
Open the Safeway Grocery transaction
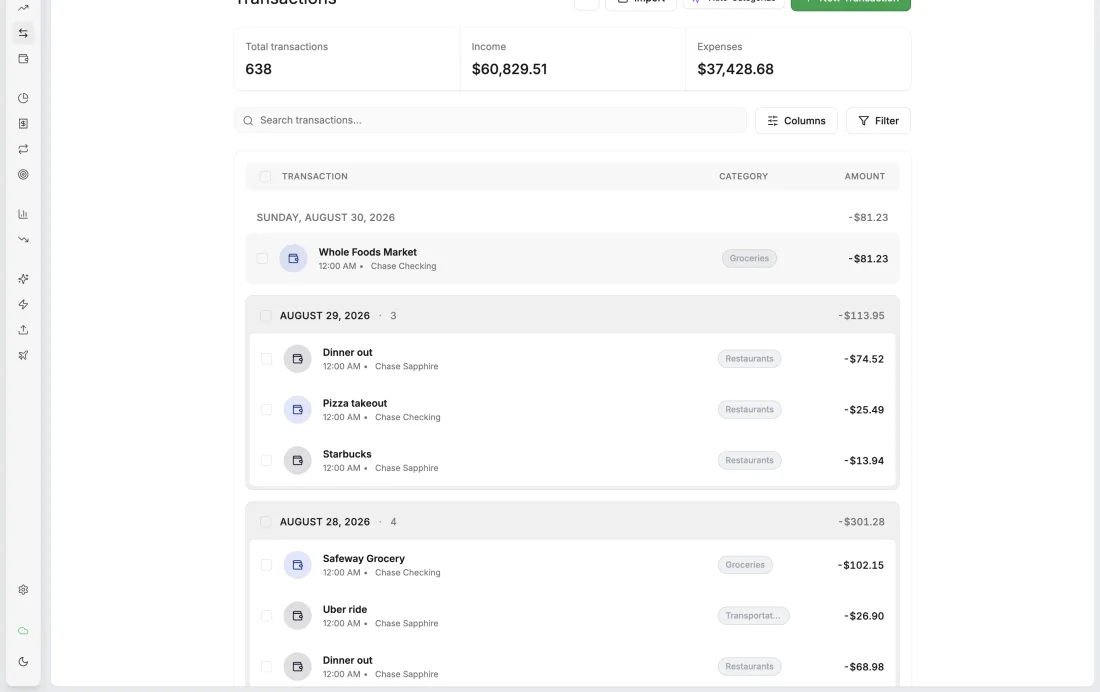572,565
